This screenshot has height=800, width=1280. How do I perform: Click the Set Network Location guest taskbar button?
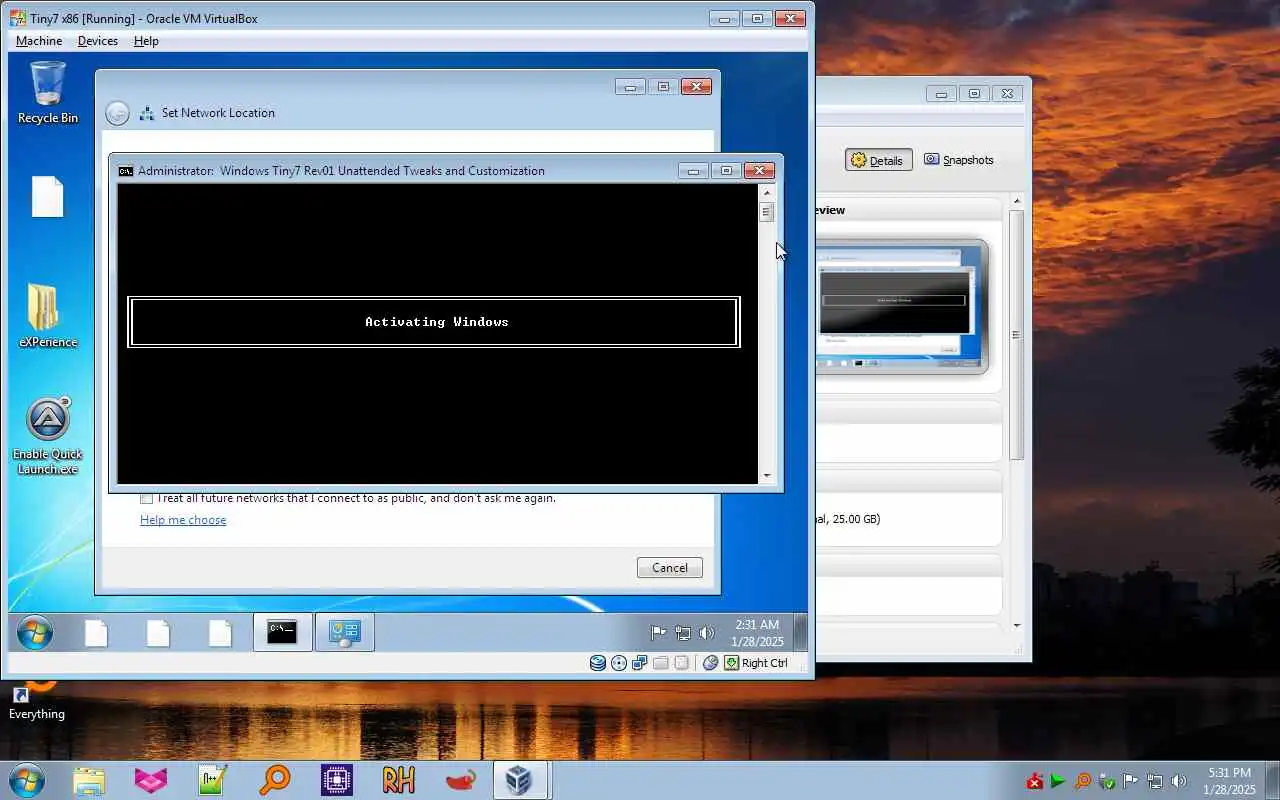pyautogui.click(x=345, y=633)
